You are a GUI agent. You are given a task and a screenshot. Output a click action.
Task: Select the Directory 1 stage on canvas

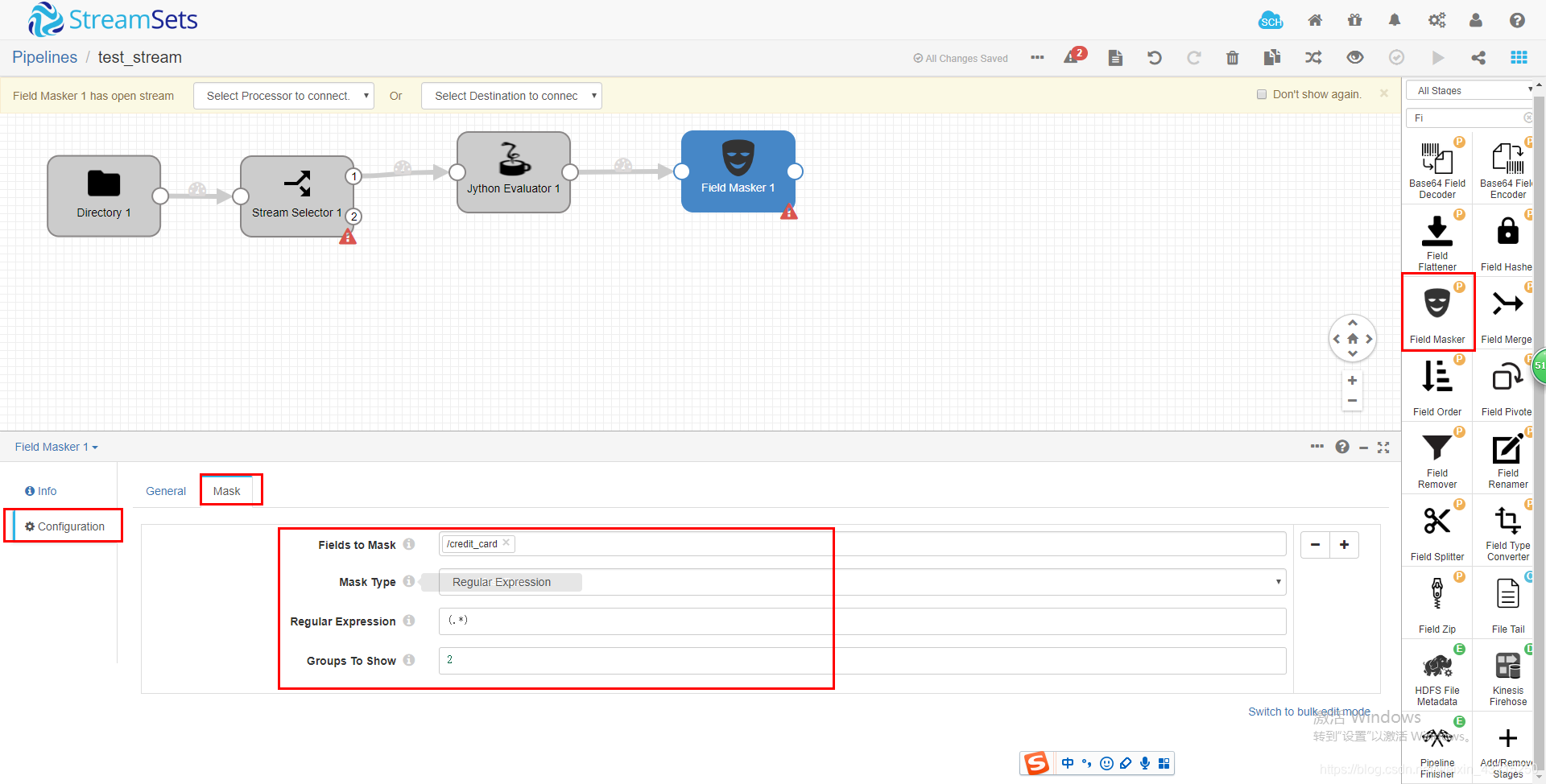click(x=104, y=196)
